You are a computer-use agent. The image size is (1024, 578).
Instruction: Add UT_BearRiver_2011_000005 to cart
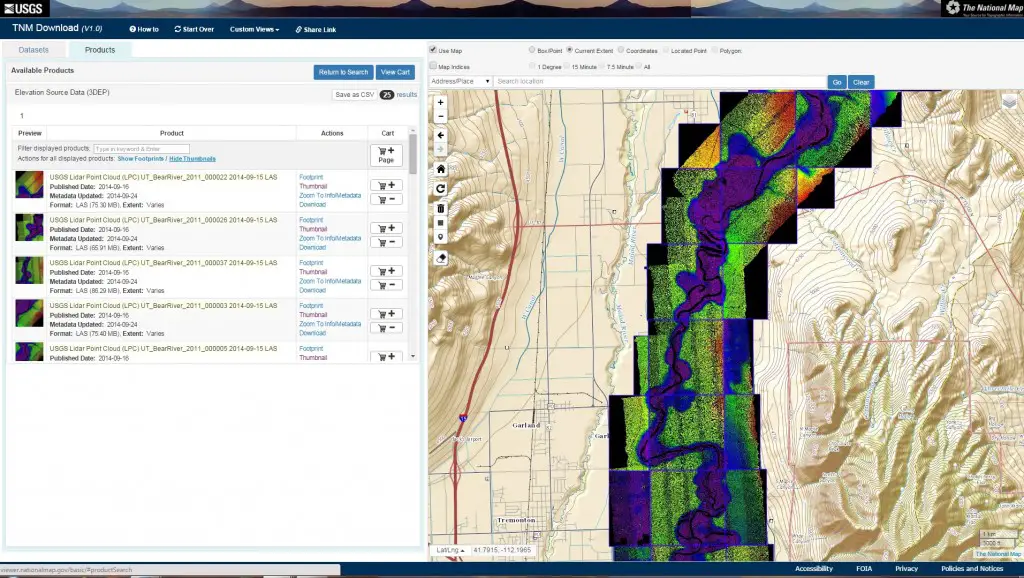(386, 357)
